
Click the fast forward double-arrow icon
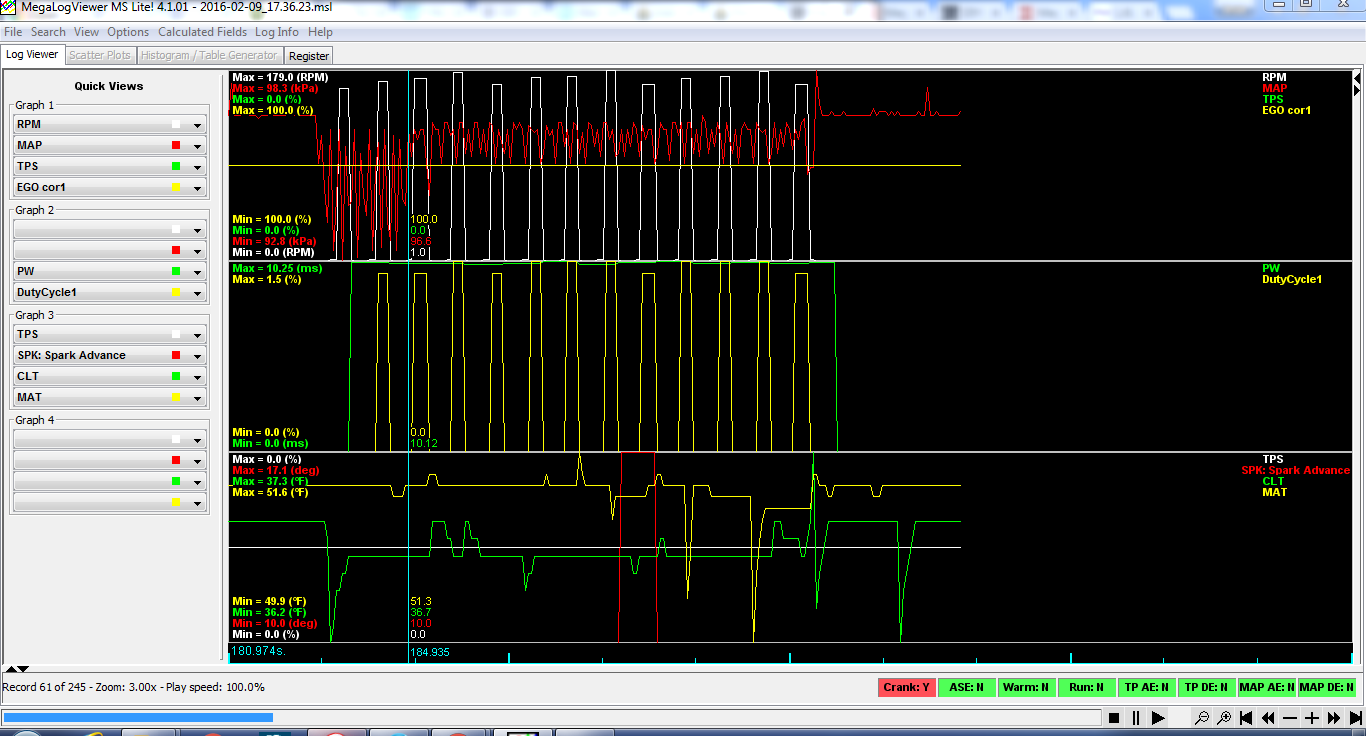(x=1334, y=717)
